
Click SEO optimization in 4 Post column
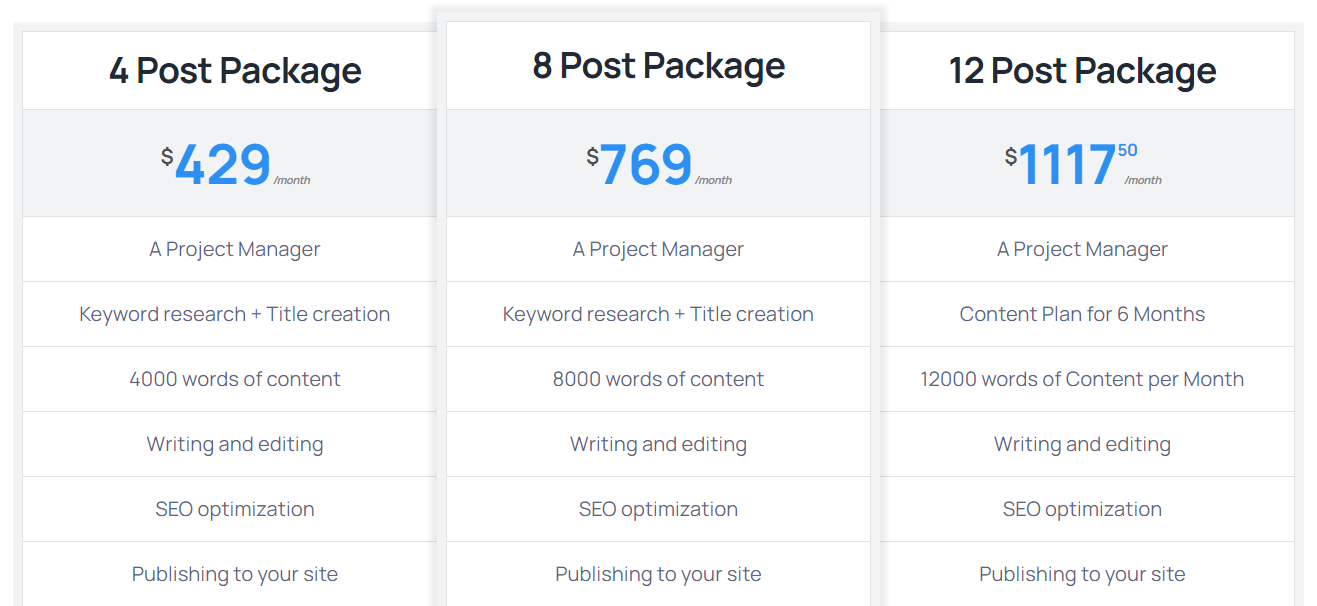point(235,509)
